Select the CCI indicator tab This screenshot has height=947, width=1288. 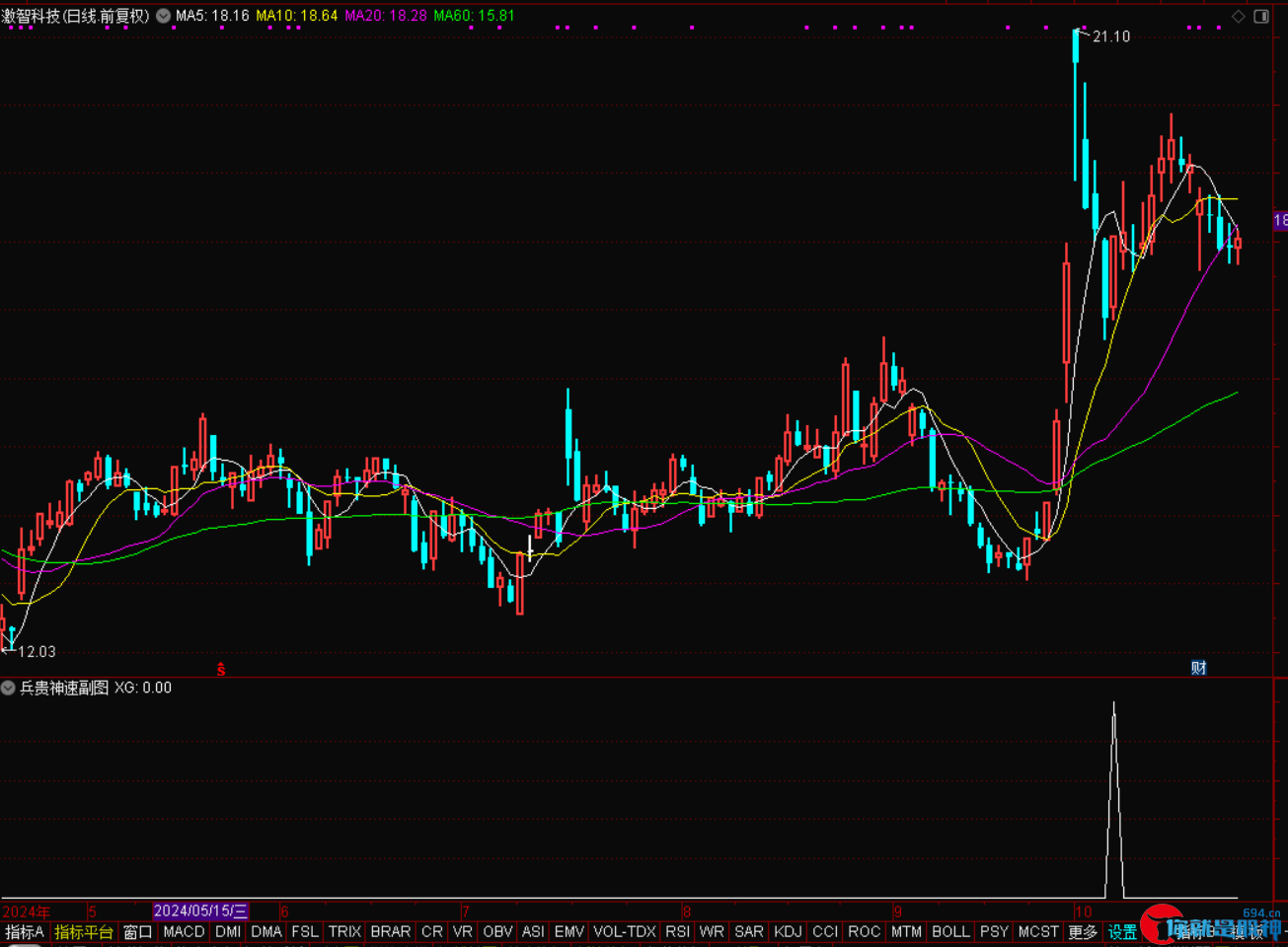(x=825, y=931)
